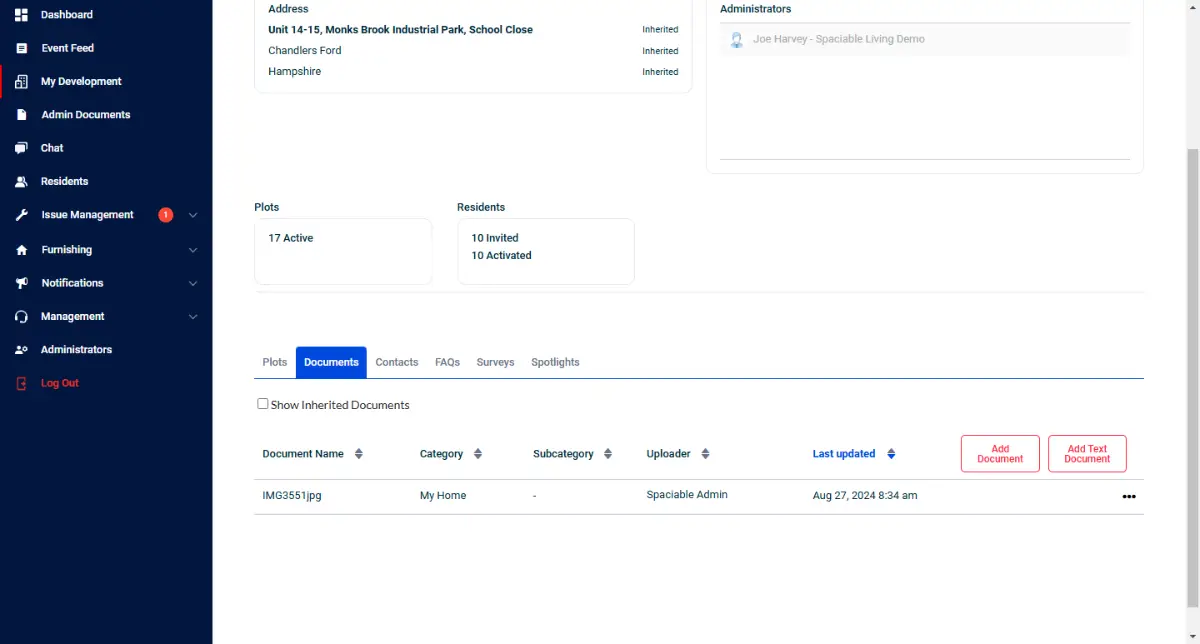Click the page vertical scrollbar
Screen dimensions: 1200x644
(1192, 380)
